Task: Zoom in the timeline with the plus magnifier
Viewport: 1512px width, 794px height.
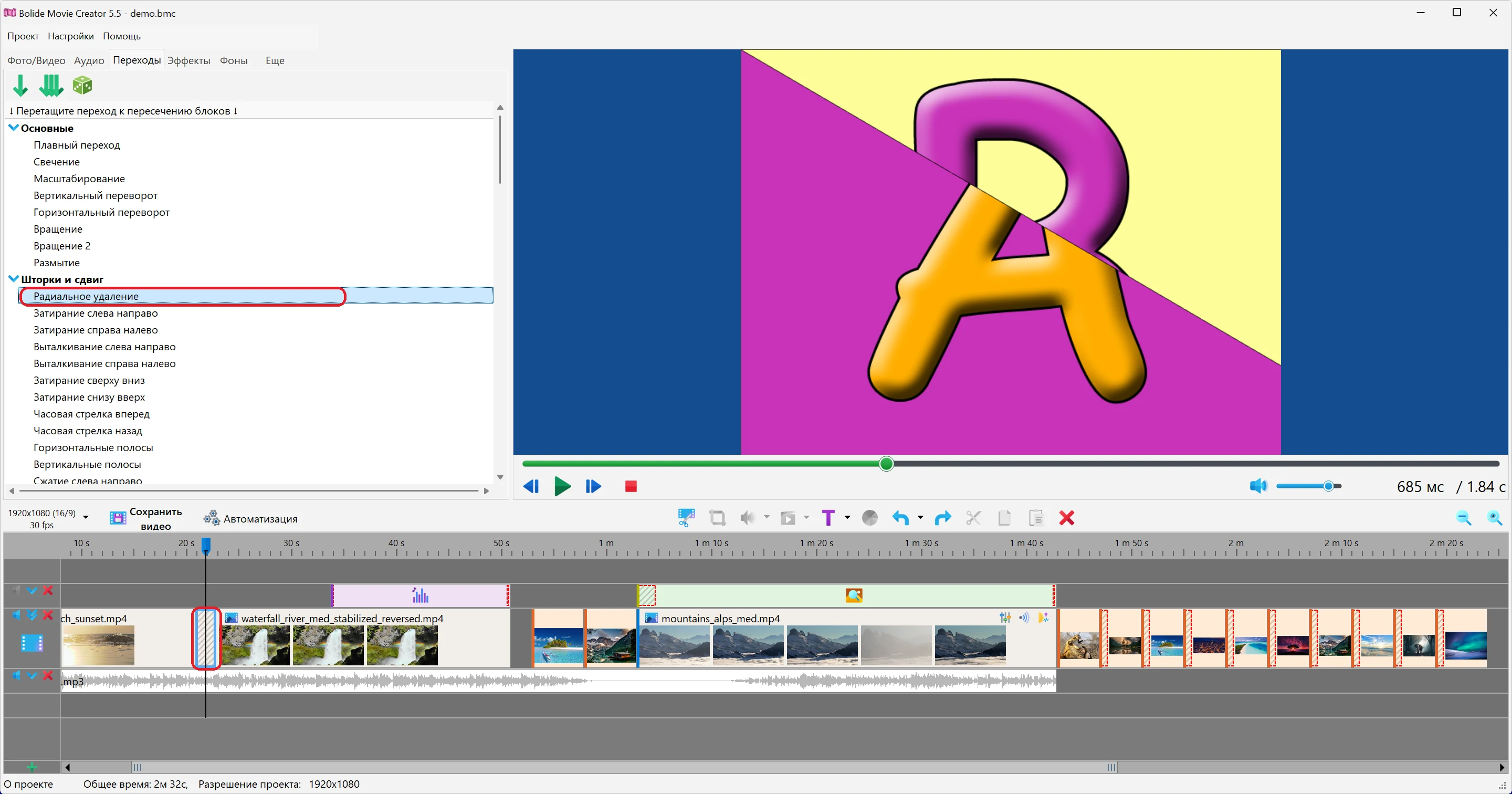Action: (x=1494, y=517)
